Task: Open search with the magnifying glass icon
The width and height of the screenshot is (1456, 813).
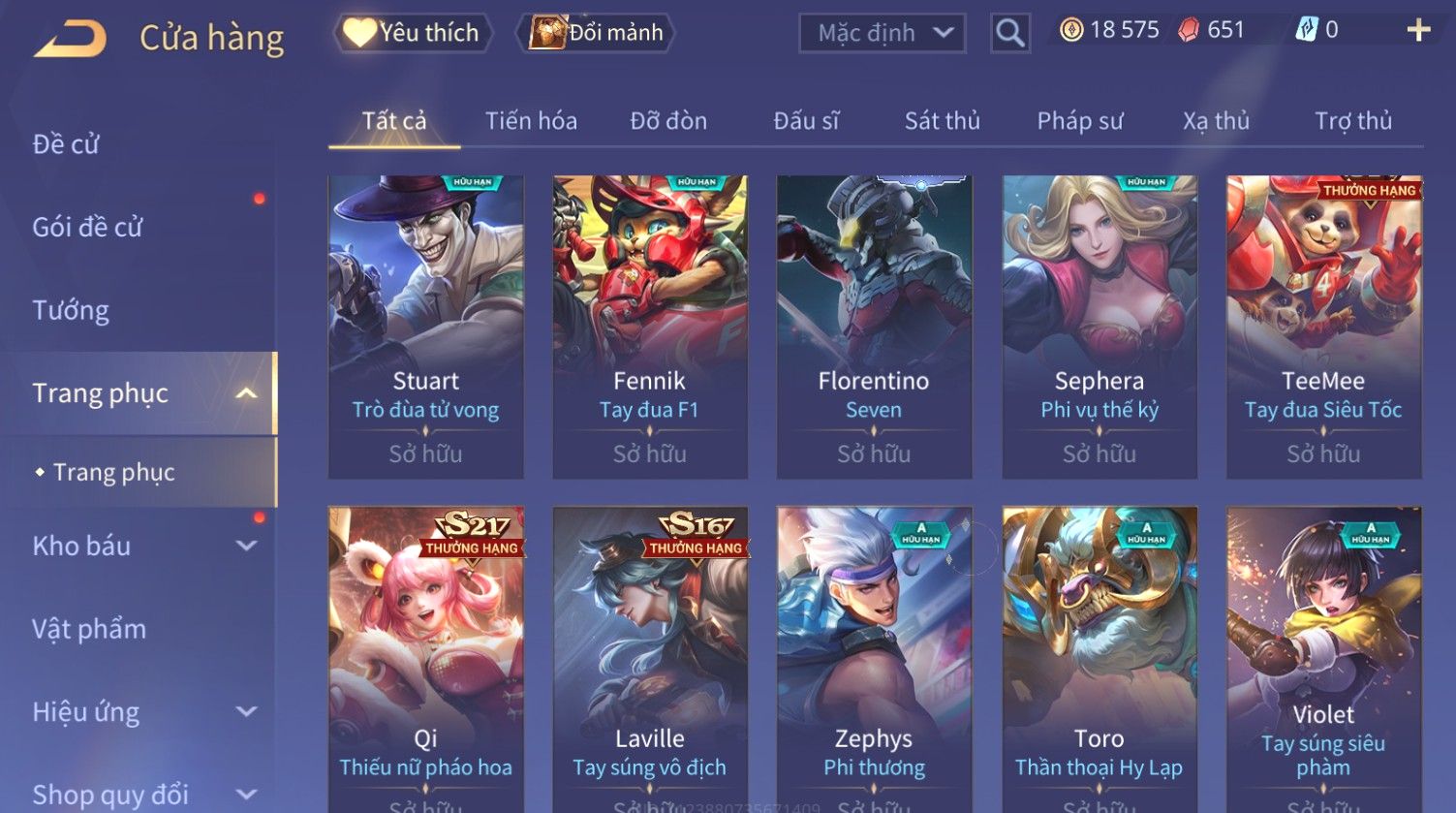Action: pos(1009,33)
